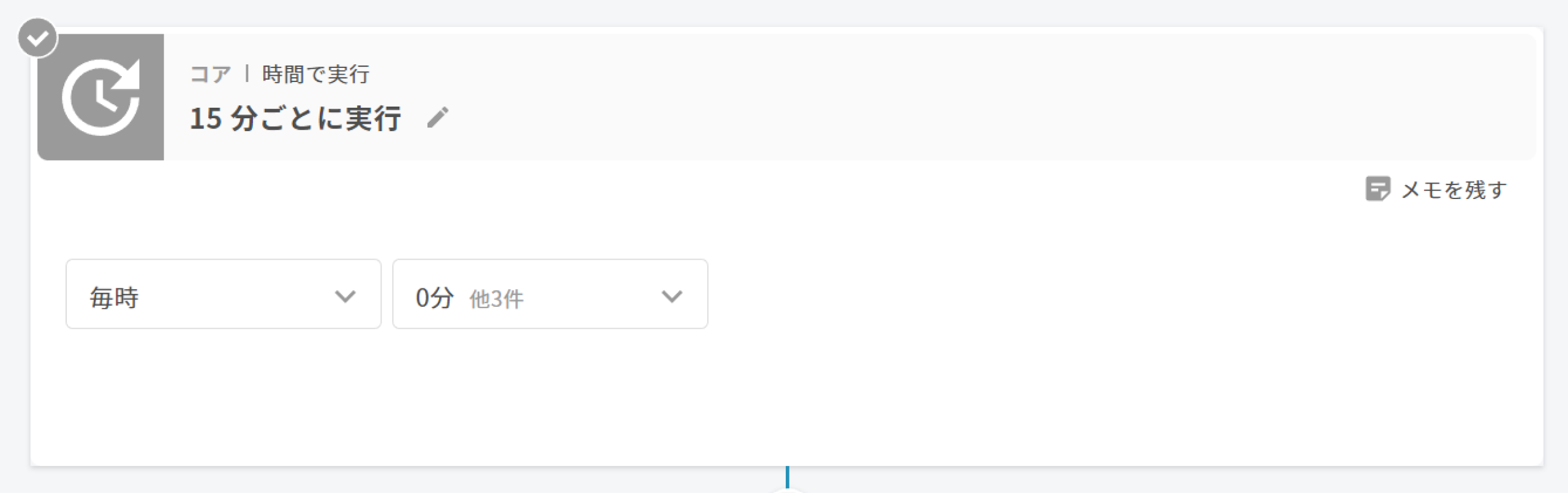Click the gray checkmark status badge
Screen dimensions: 1568x493
click(37, 38)
